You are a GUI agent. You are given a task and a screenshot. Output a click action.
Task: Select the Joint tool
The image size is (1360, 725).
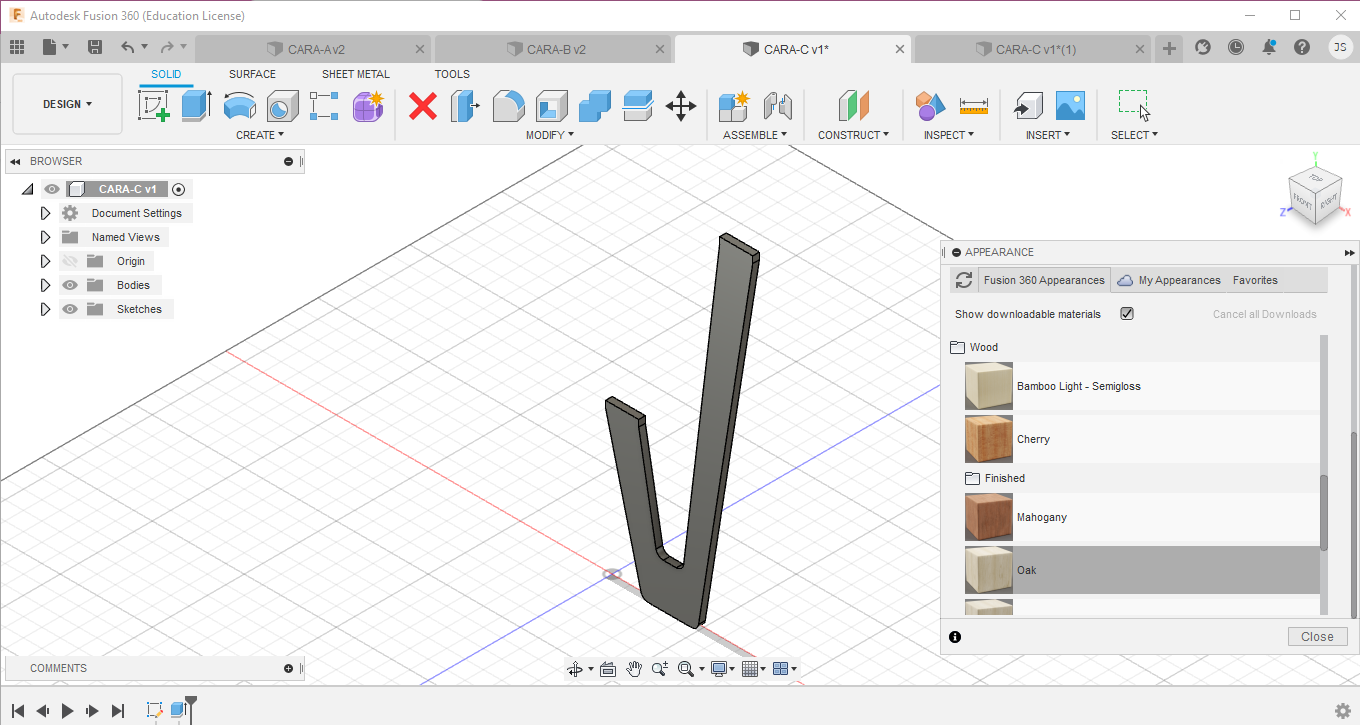tap(777, 105)
